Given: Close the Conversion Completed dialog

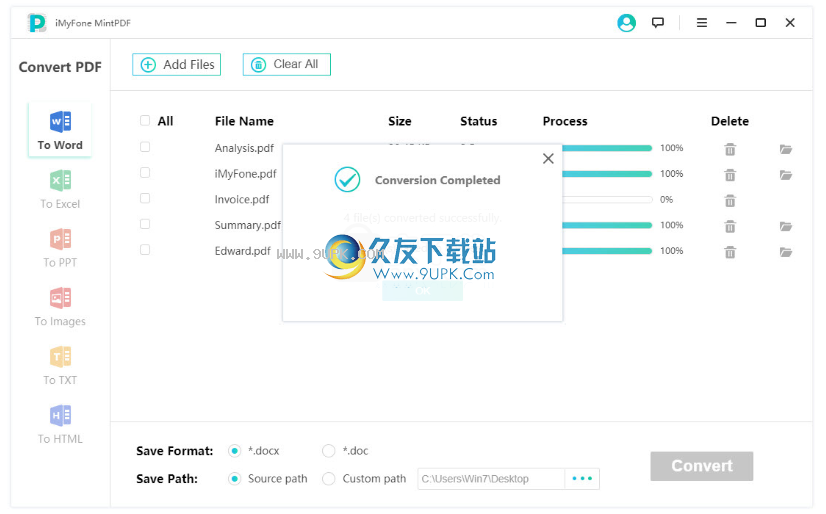Looking at the screenshot, I should pos(548,159).
